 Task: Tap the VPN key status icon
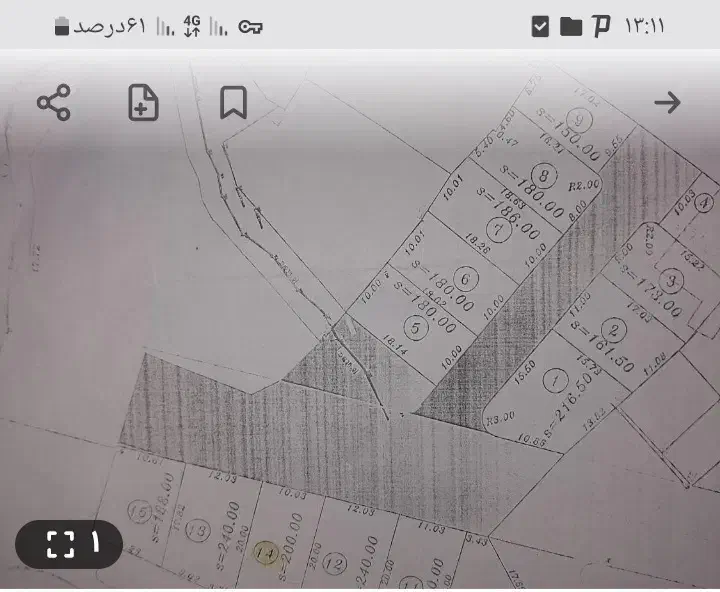[250, 27]
